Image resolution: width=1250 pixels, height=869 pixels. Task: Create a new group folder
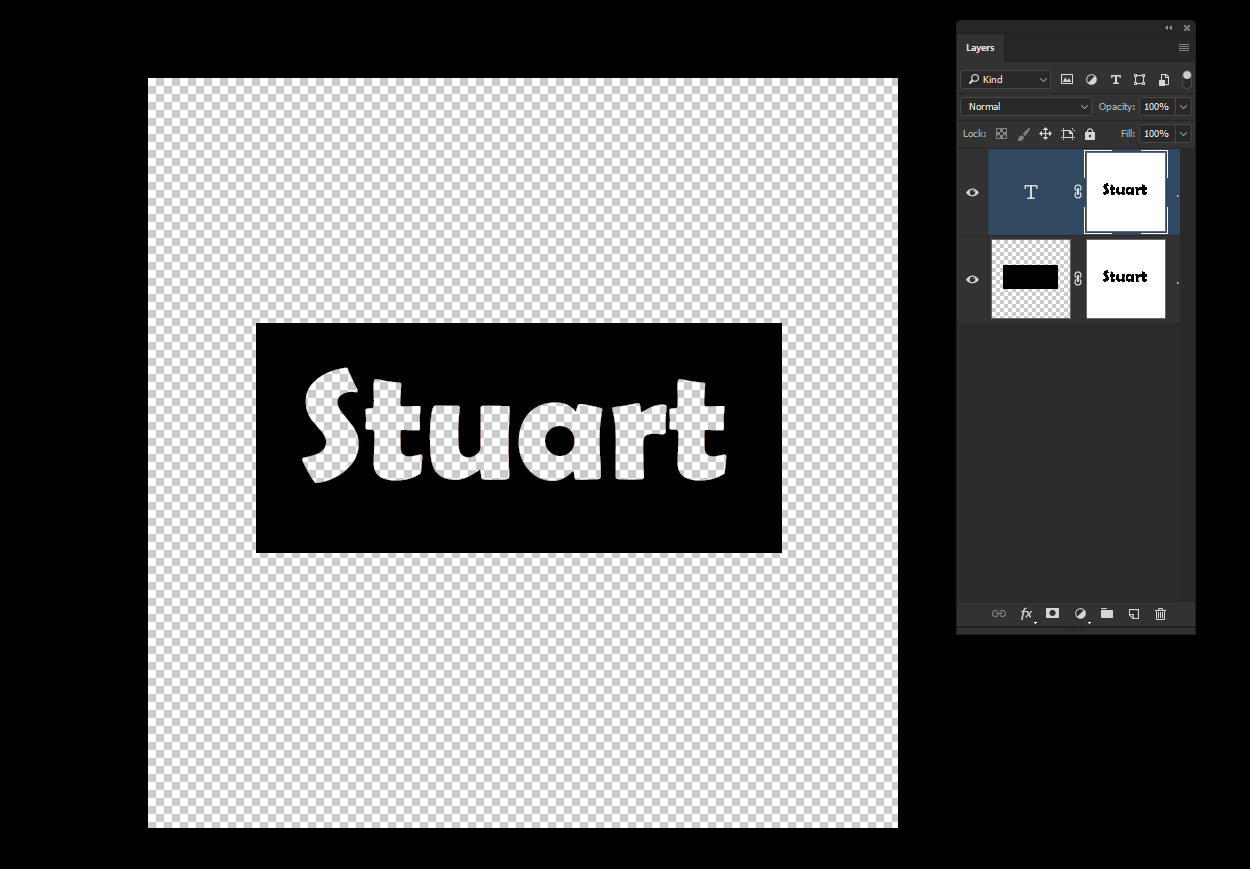point(1107,613)
